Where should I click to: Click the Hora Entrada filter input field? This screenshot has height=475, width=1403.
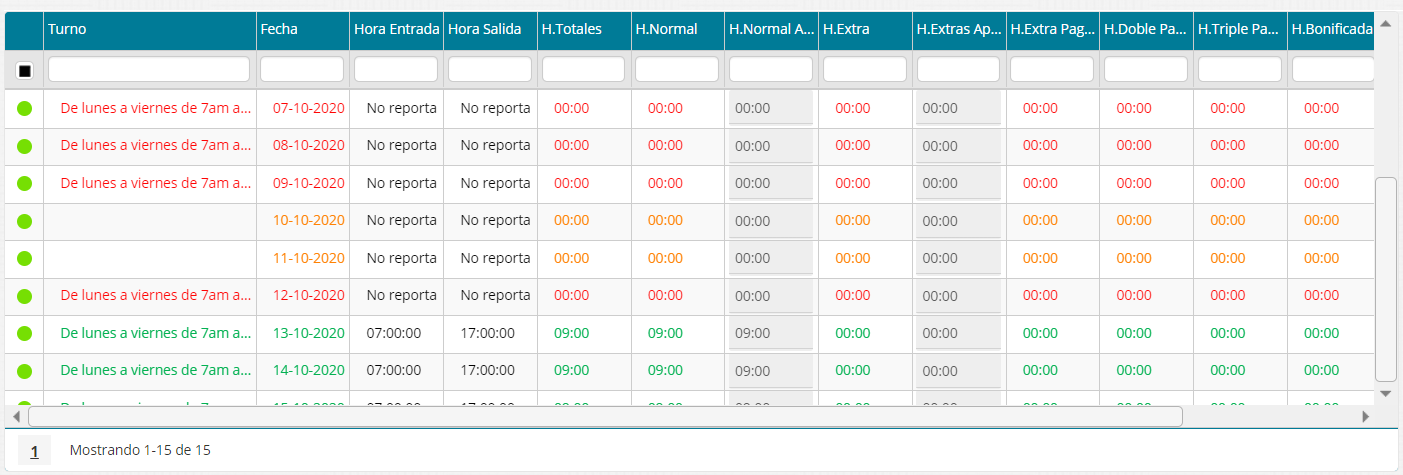coord(396,69)
